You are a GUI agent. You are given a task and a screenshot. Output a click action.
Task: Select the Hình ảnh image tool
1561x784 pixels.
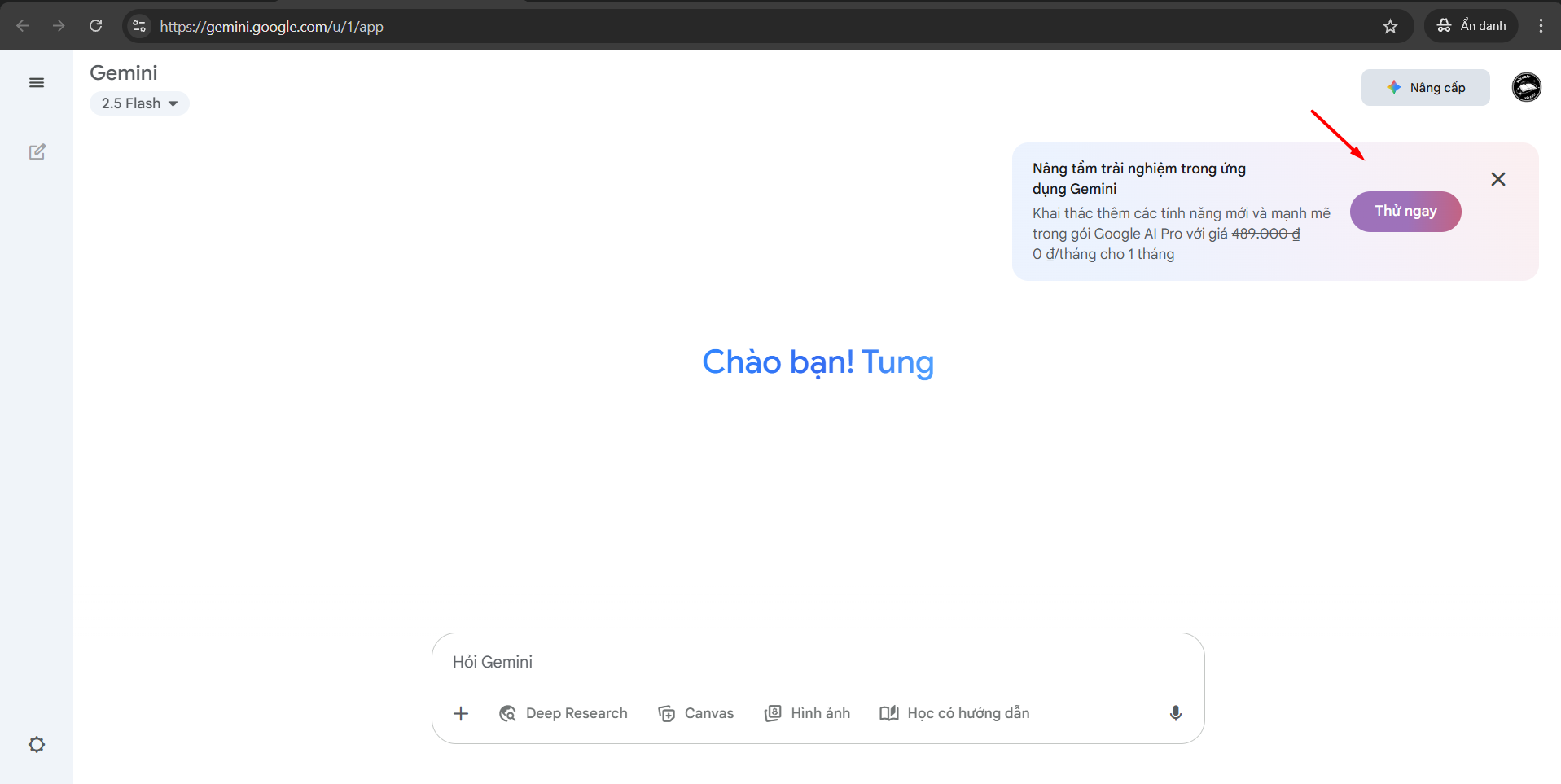pos(808,713)
